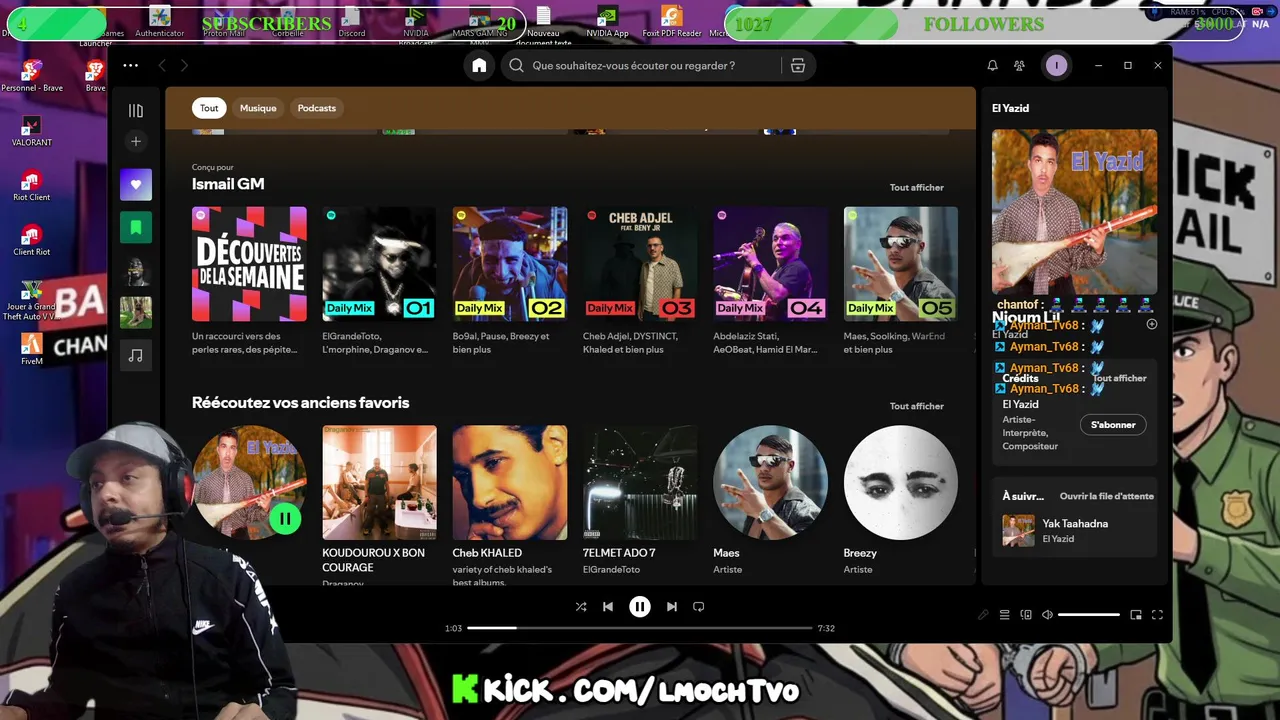This screenshot has height=720, width=1280.
Task: Open NVIDIA App desktop shortcut
Action: pos(607,22)
